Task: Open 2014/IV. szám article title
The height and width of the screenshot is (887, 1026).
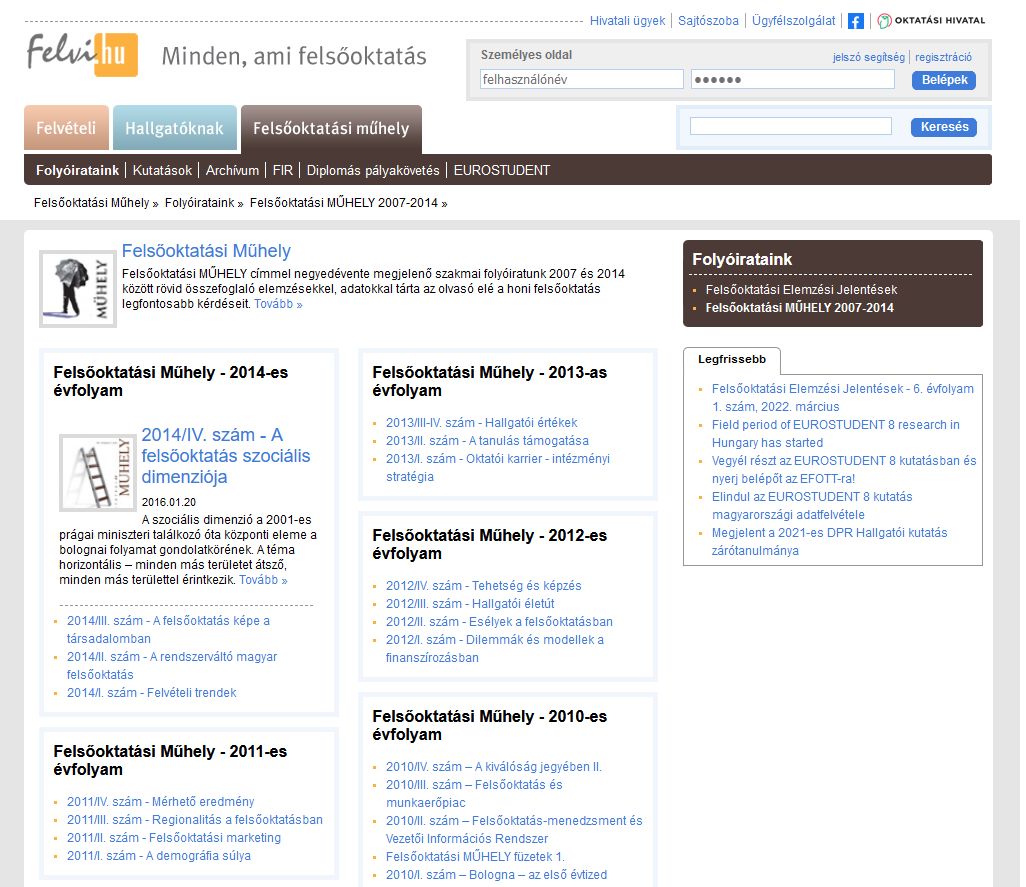Action: click(x=226, y=456)
